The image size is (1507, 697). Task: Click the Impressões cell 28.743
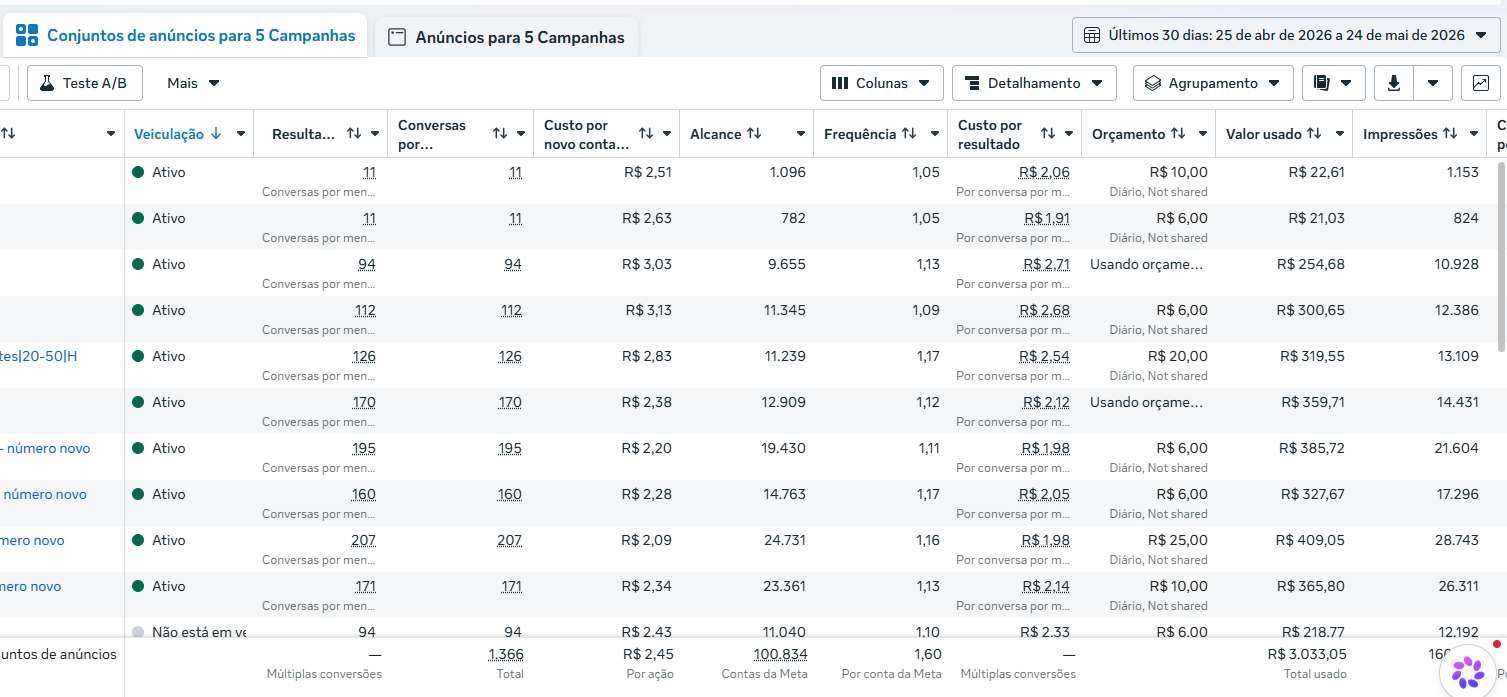click(1457, 540)
